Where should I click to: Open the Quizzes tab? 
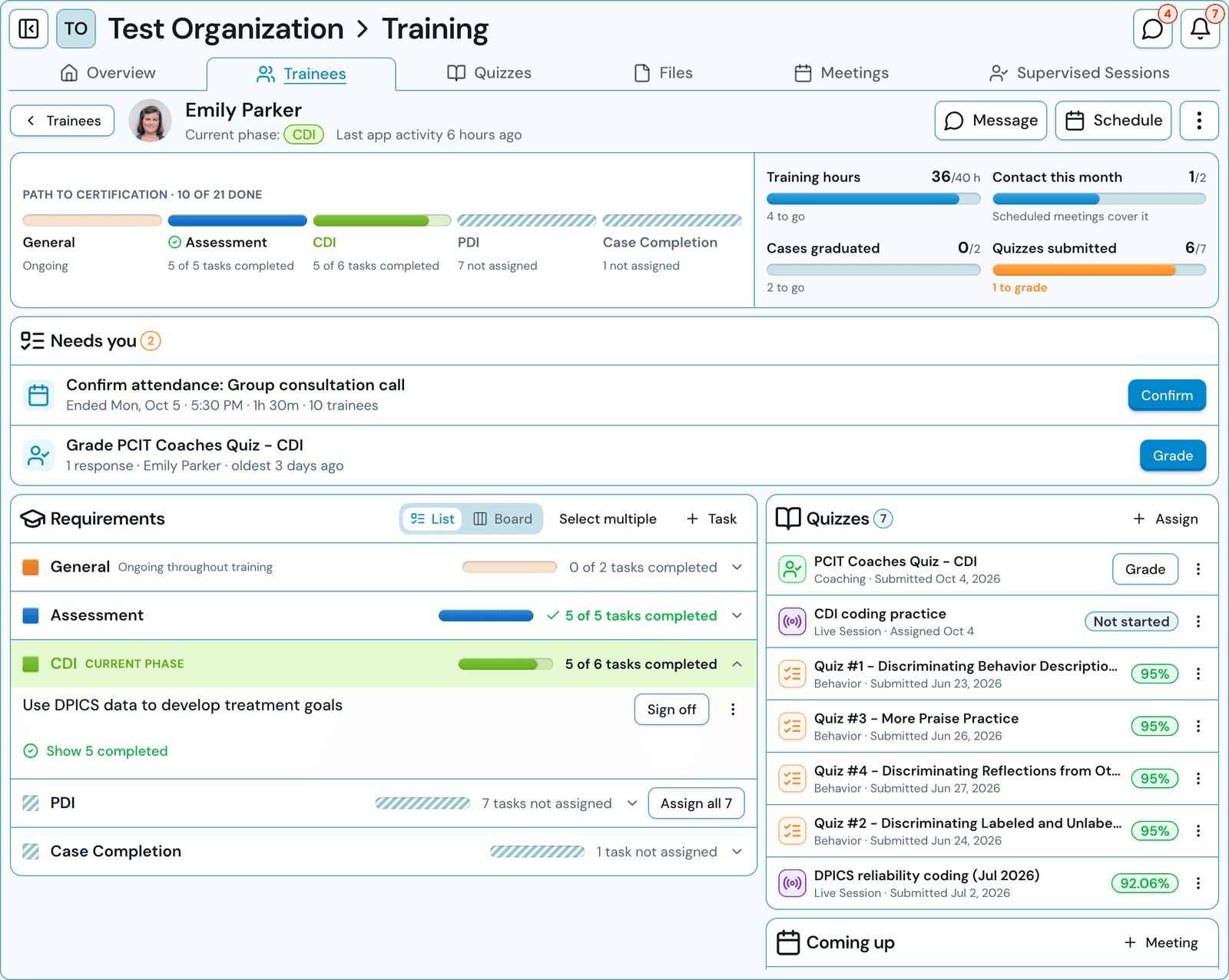(489, 73)
